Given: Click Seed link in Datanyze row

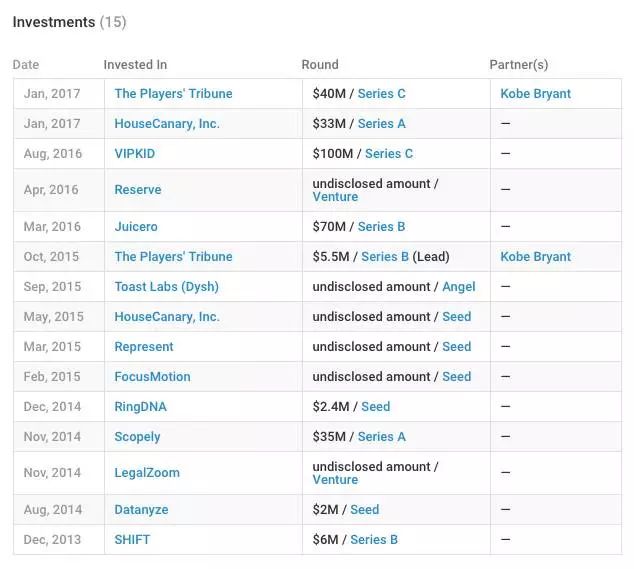Looking at the screenshot, I should pos(364,510).
